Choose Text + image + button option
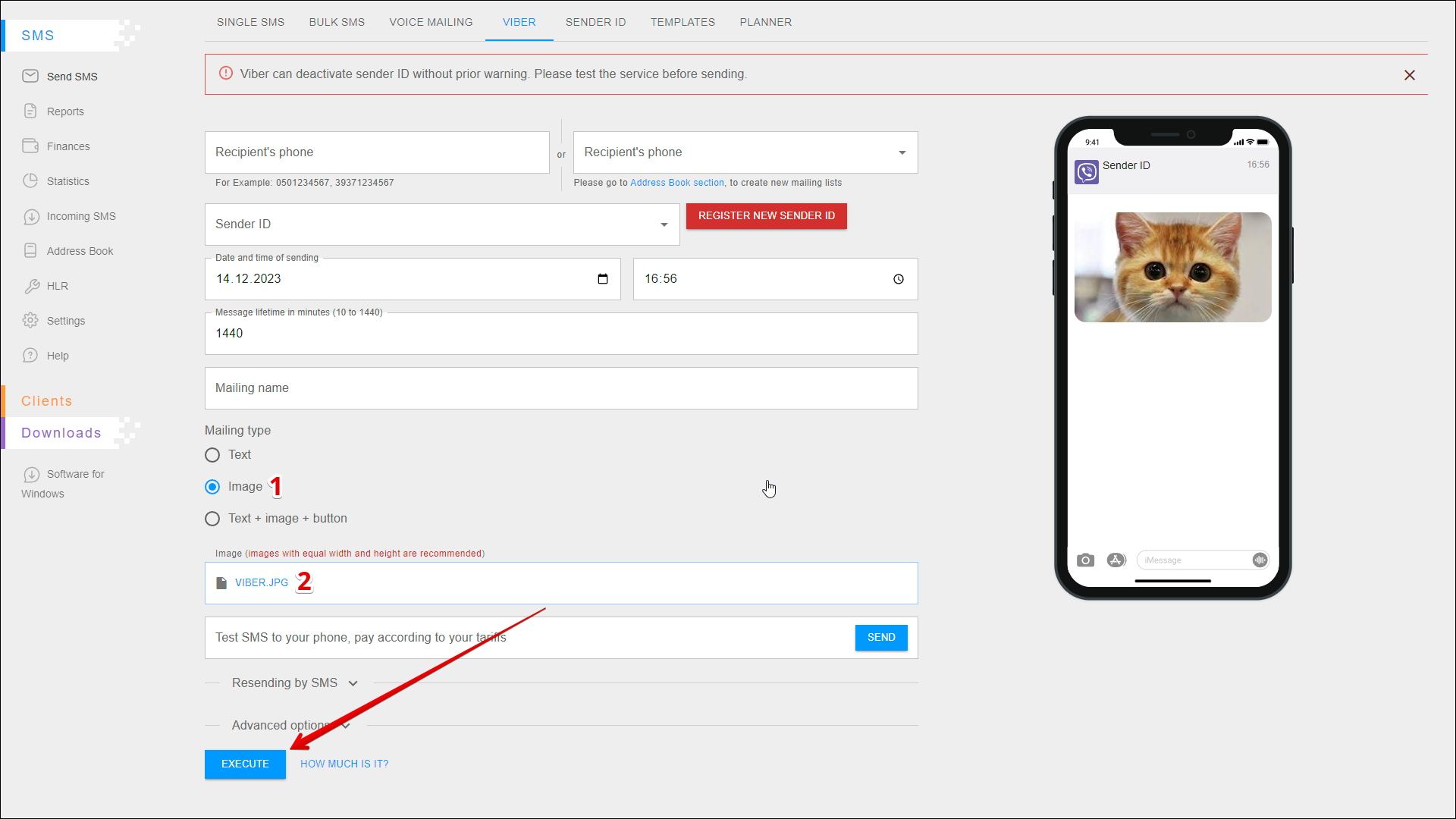 [x=213, y=519]
